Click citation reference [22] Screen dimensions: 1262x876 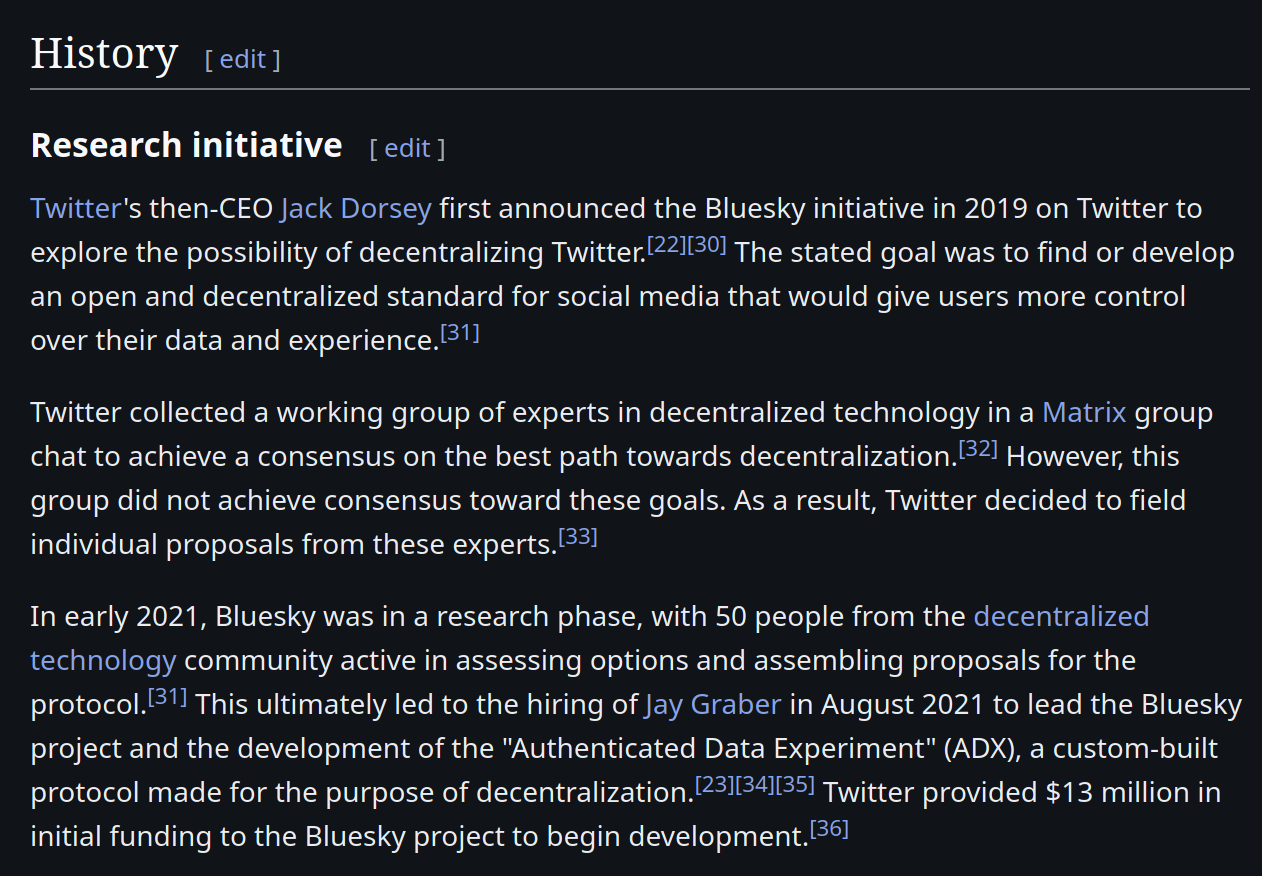coord(666,245)
